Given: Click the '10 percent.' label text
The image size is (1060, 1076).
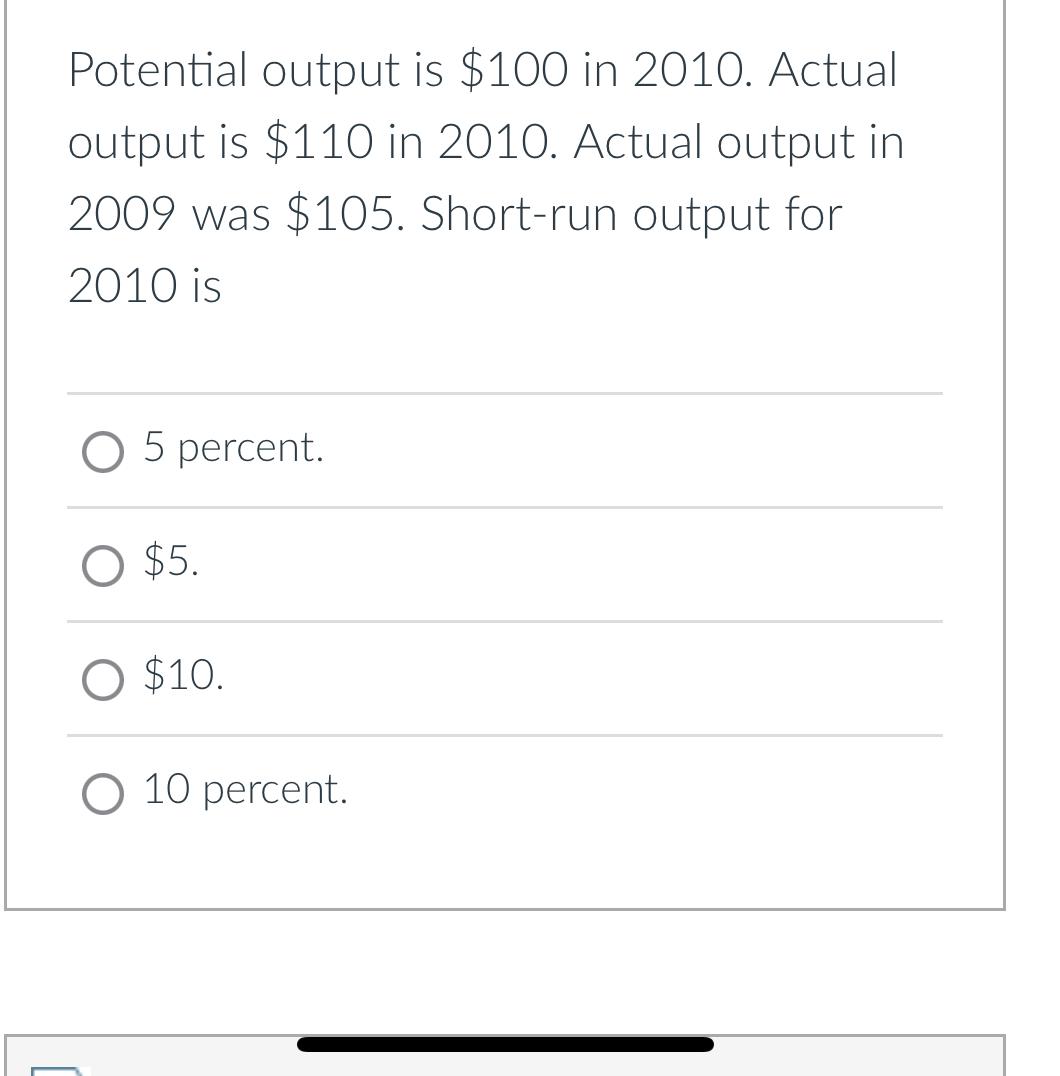Looking at the screenshot, I should click(245, 790).
